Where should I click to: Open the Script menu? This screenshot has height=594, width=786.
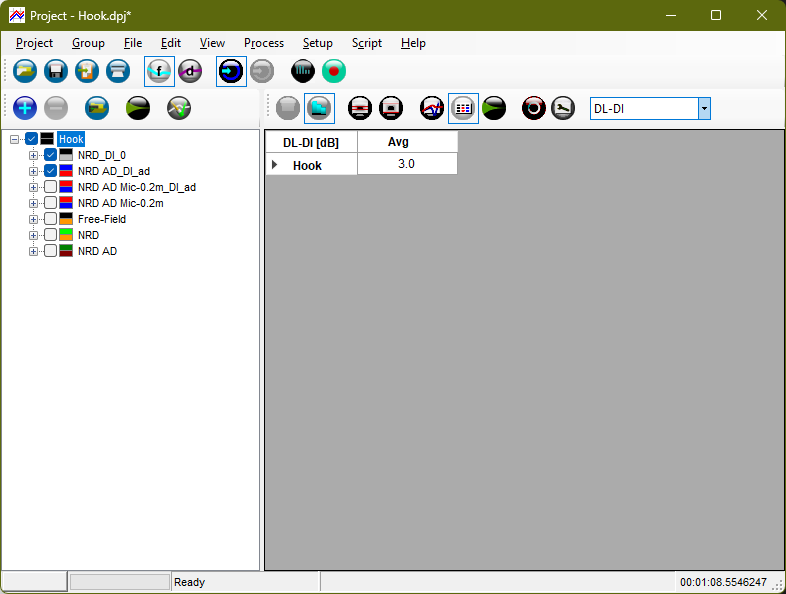click(366, 43)
